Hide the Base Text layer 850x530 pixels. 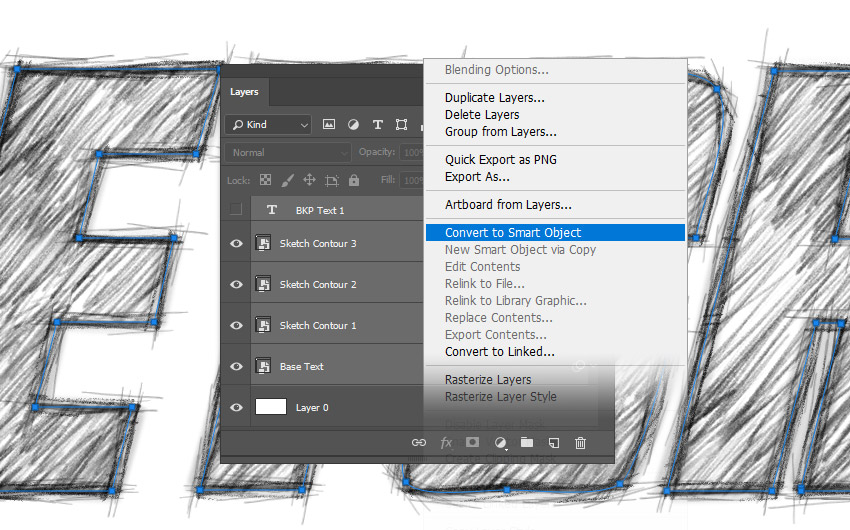[236, 366]
